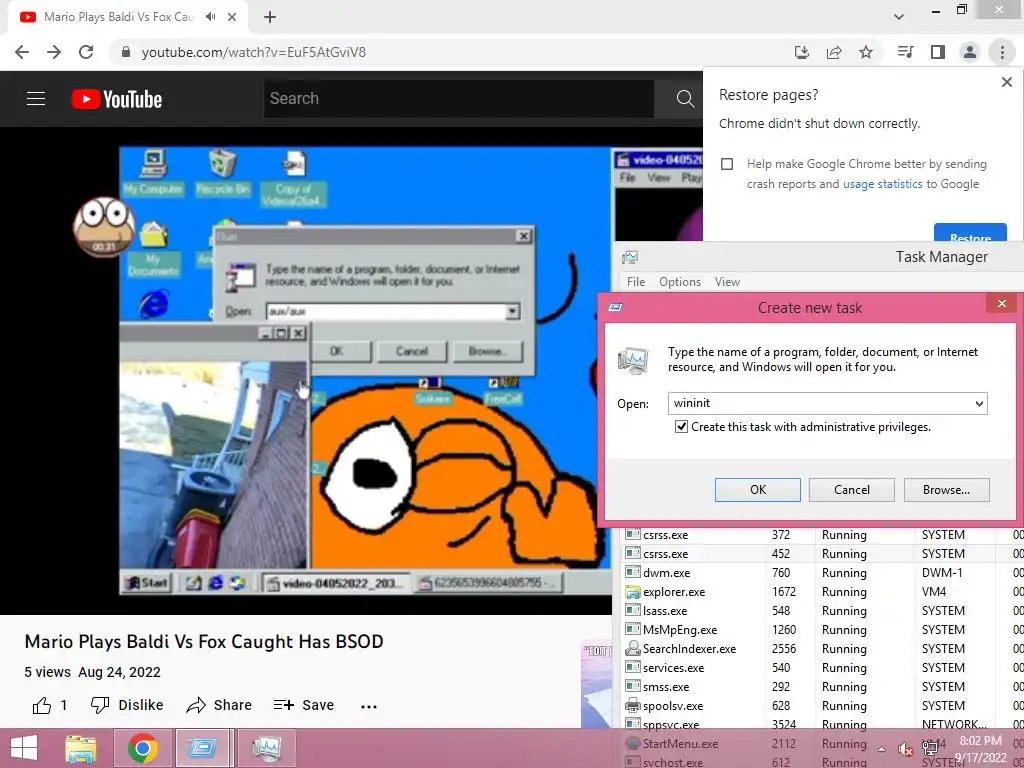Share this page icon
Screen dimensions: 1024x768
834,52
